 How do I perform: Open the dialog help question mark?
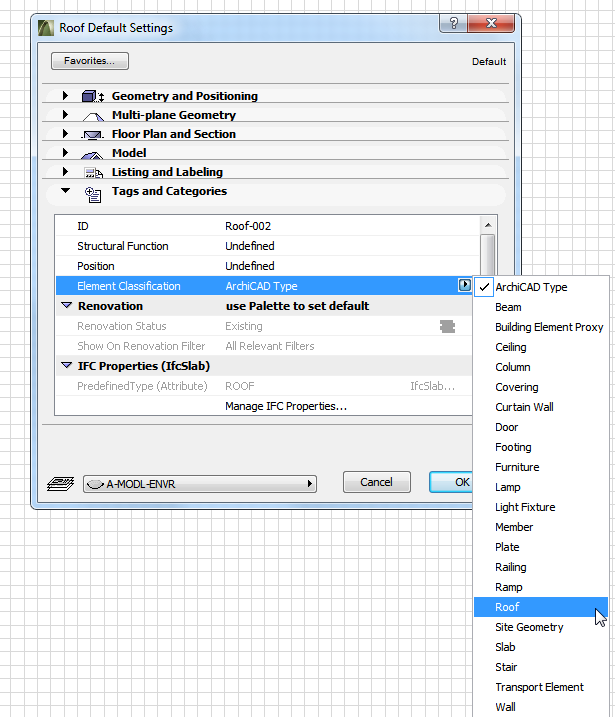[453, 23]
